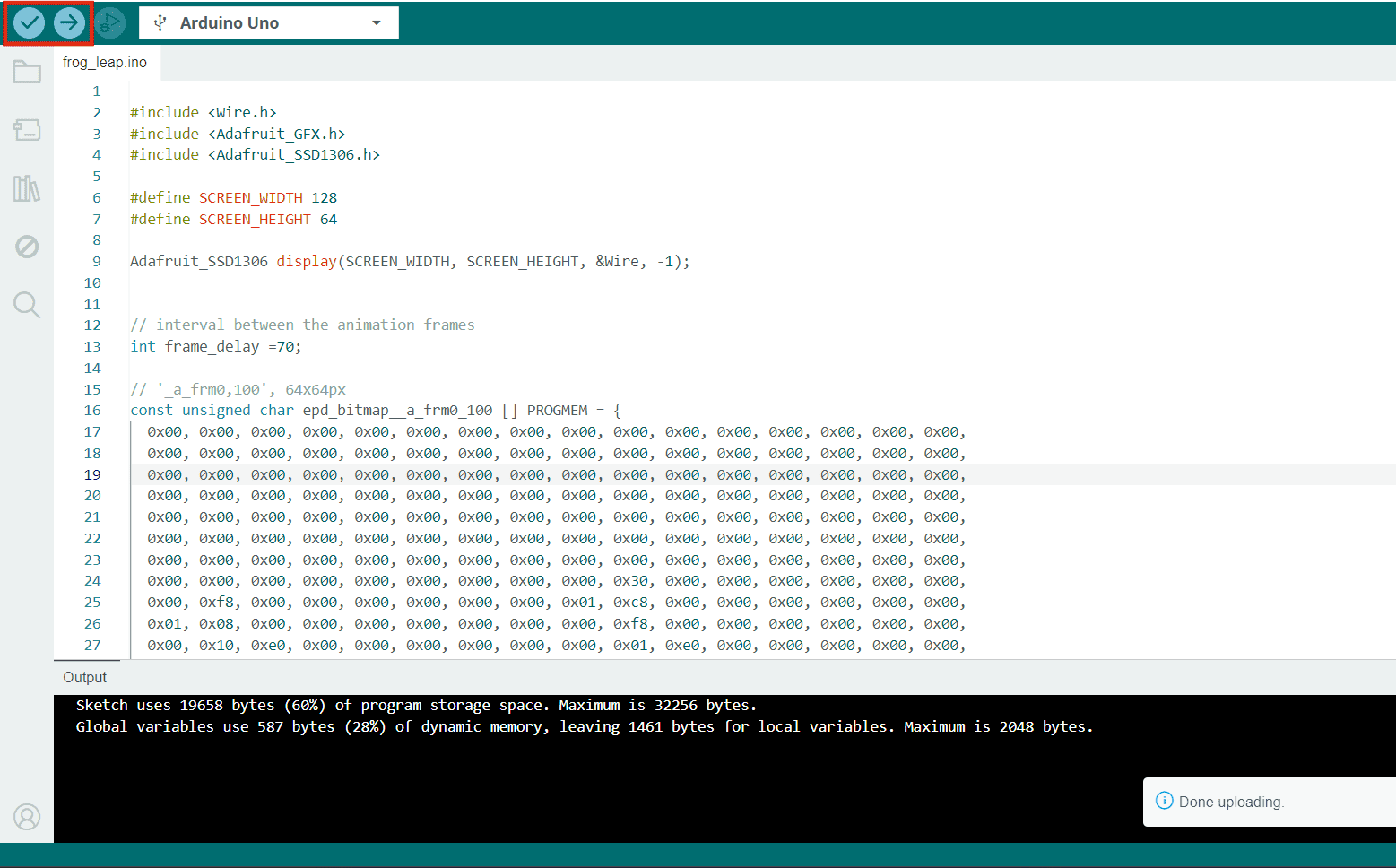Open the Boards Manager sidebar panel
1396x868 pixels.
27,130
